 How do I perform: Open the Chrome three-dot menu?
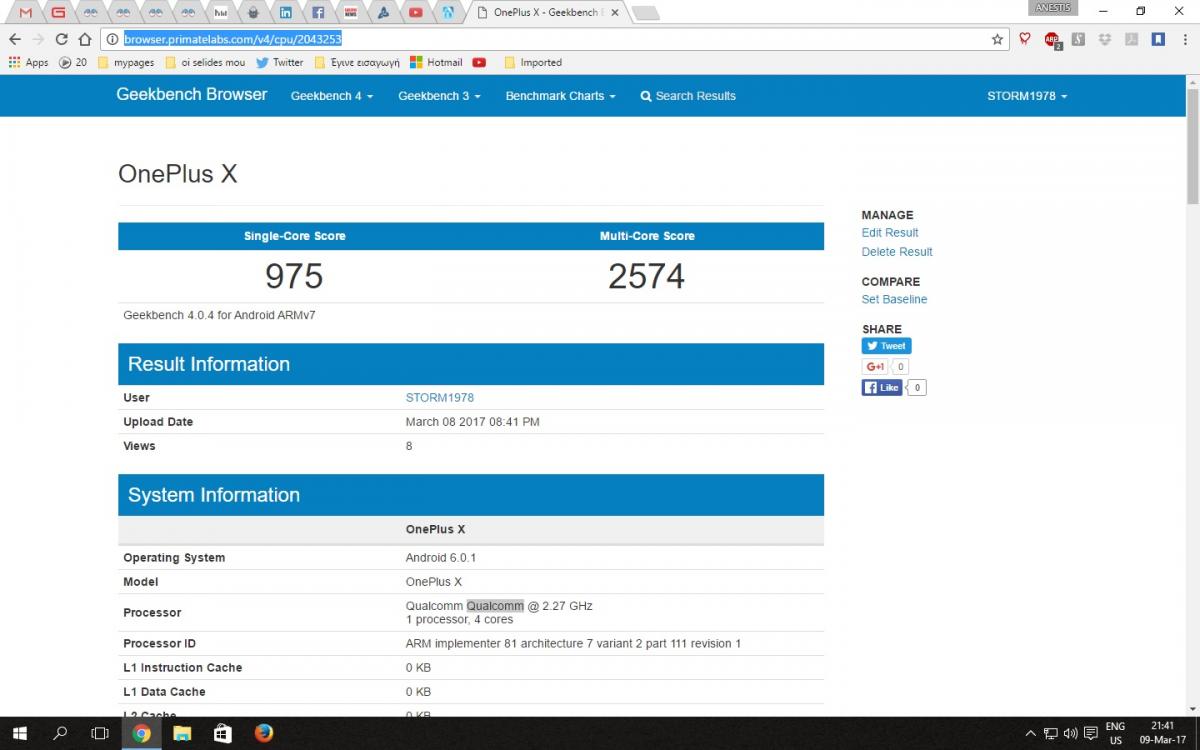pyautogui.click(x=1184, y=39)
